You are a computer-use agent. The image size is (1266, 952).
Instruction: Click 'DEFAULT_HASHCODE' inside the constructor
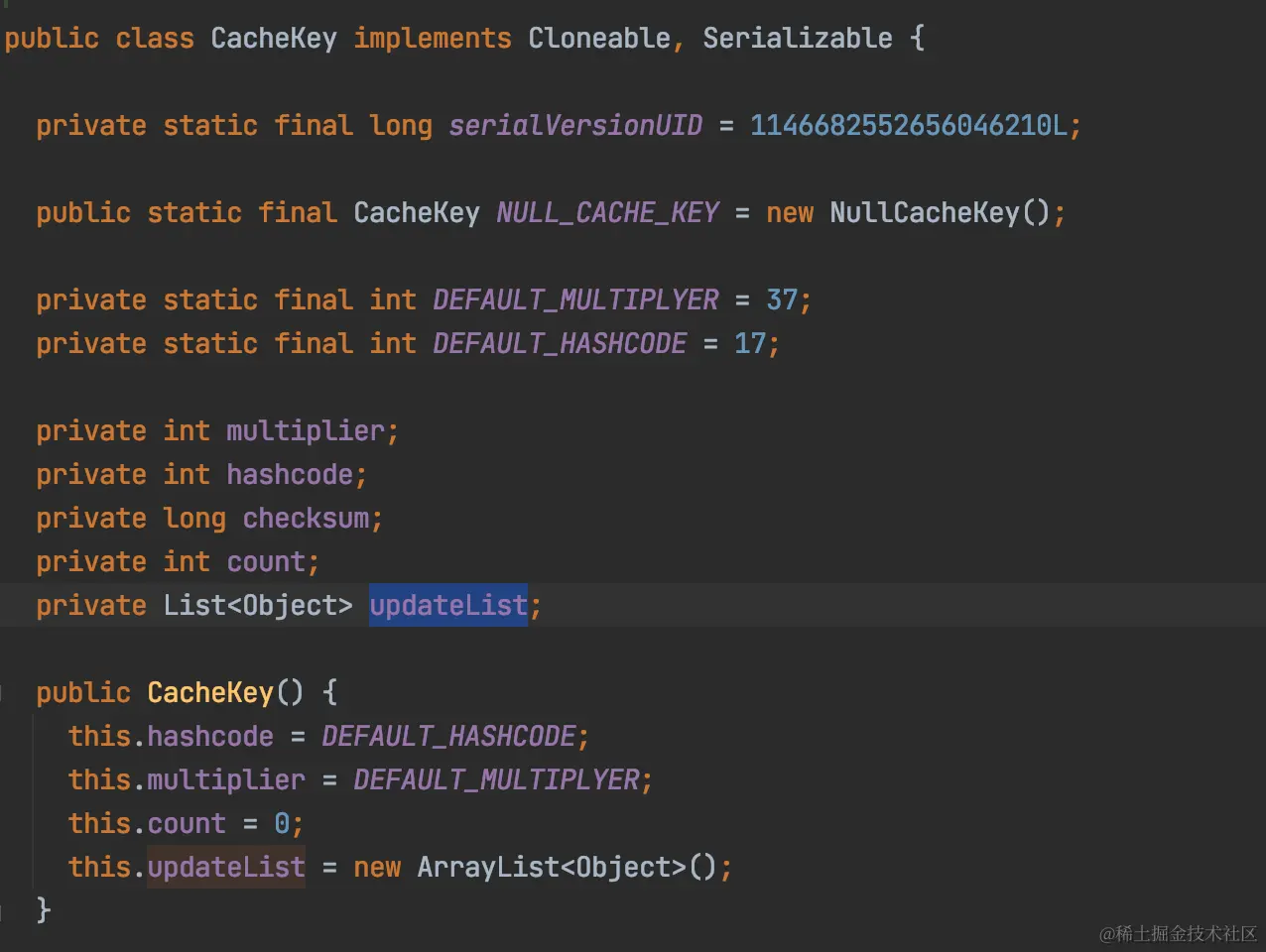448,737
